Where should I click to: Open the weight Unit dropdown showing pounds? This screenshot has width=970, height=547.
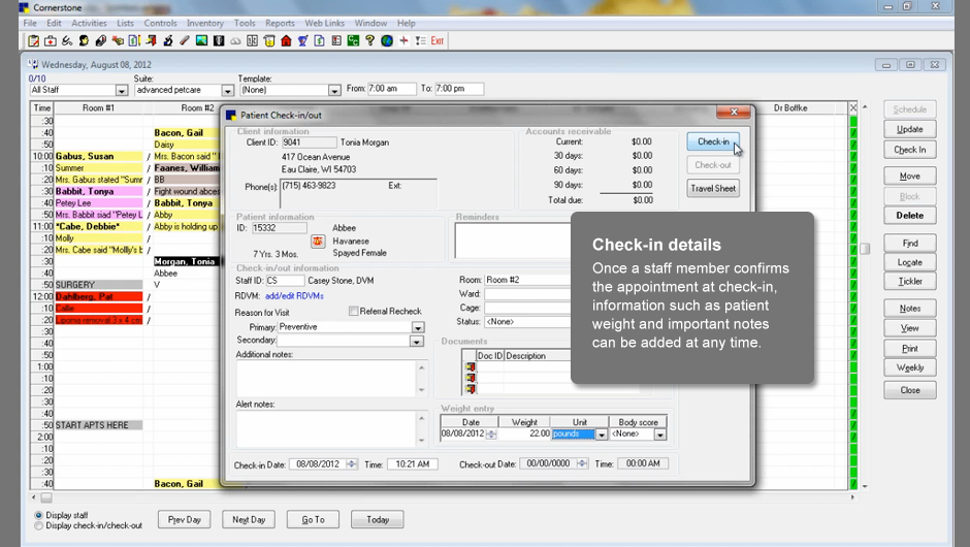601,434
